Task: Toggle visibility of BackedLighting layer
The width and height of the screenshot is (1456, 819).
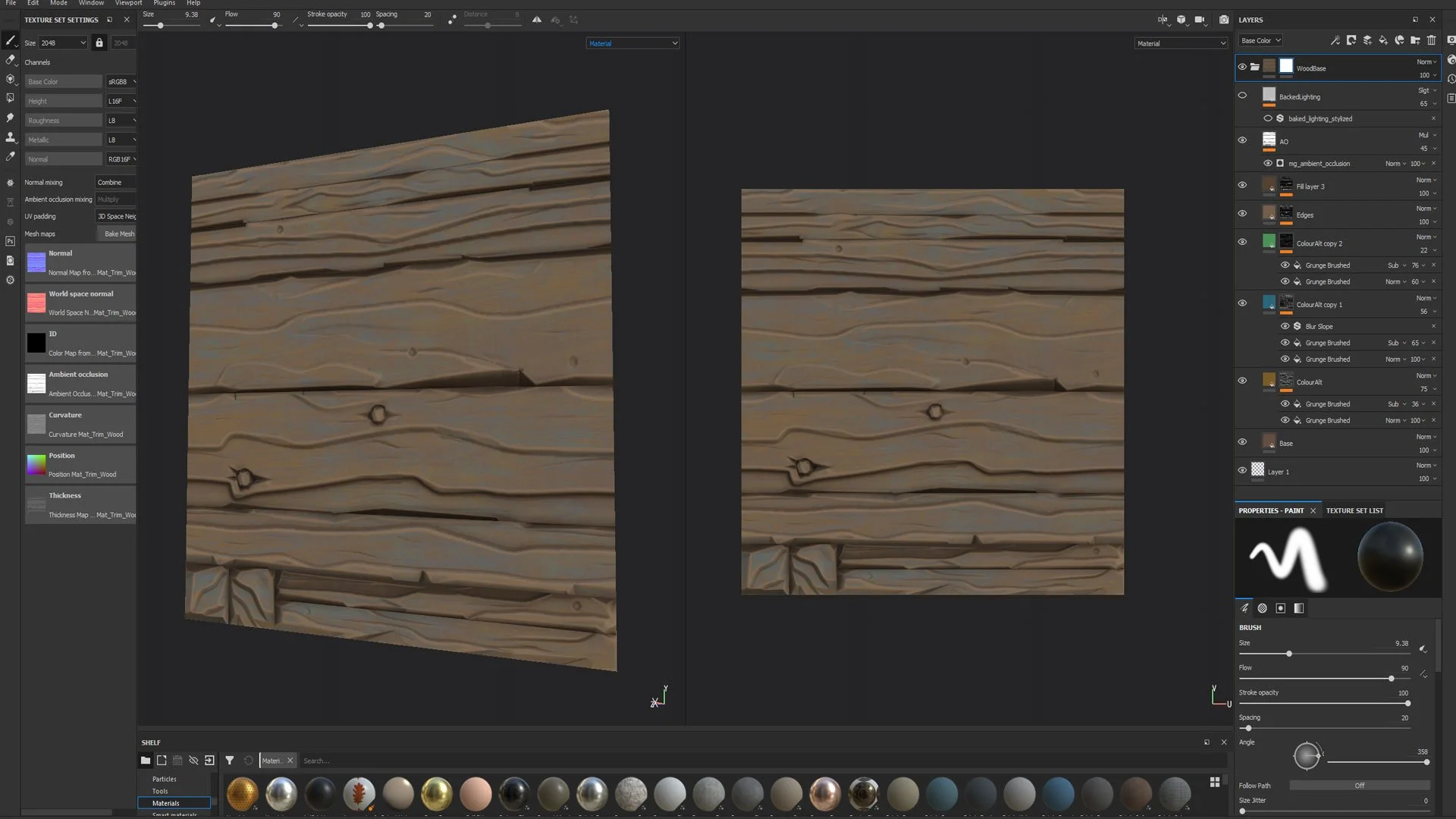Action: pyautogui.click(x=1242, y=96)
